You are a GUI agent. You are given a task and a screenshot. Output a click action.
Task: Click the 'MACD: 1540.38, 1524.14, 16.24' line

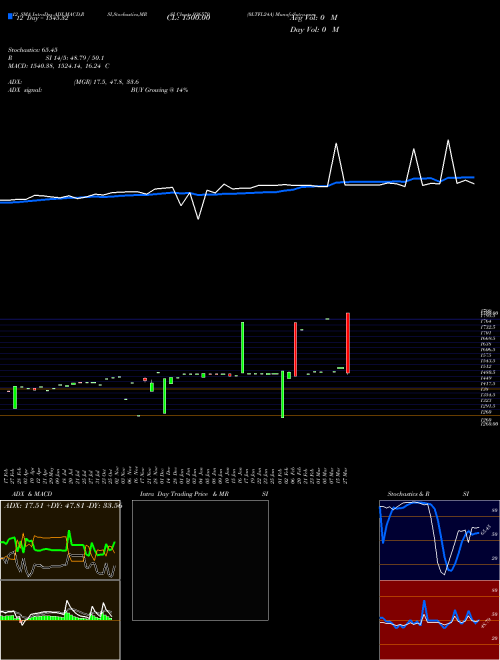tap(56, 66)
